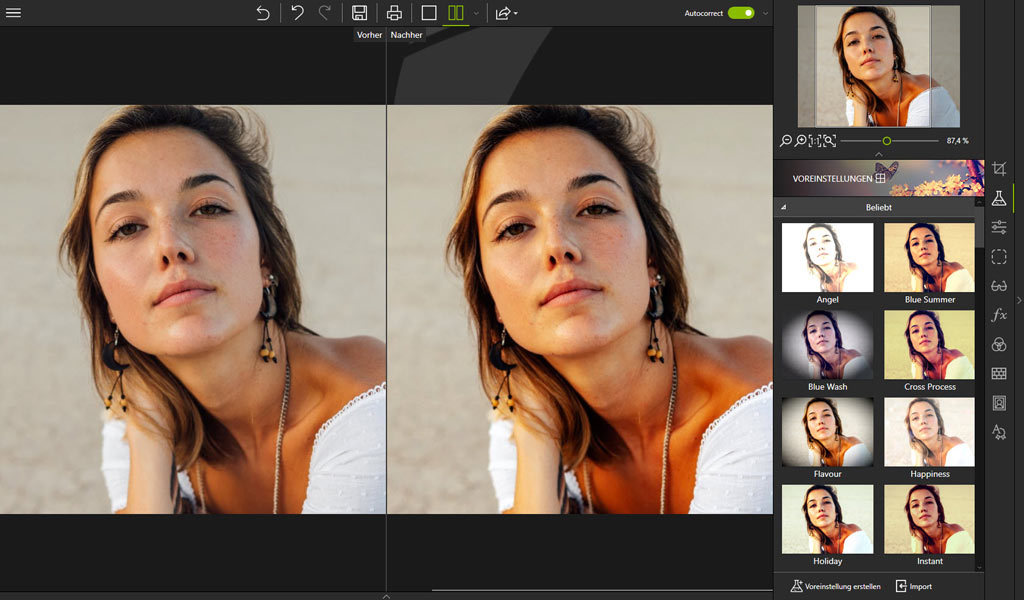Click the zoom level slider handle
1024x600 pixels.
point(886,141)
